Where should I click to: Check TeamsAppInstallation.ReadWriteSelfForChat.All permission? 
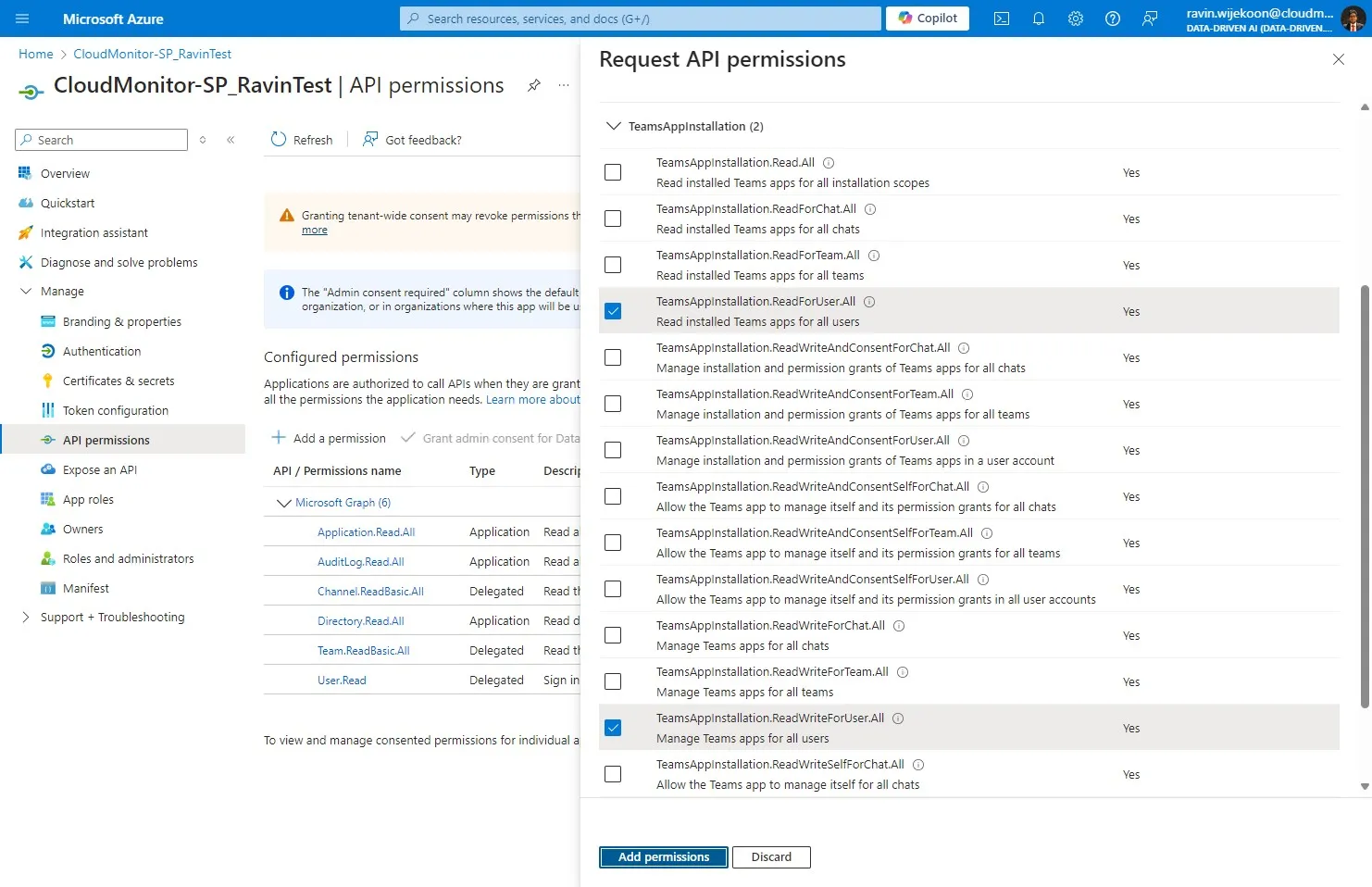point(613,774)
